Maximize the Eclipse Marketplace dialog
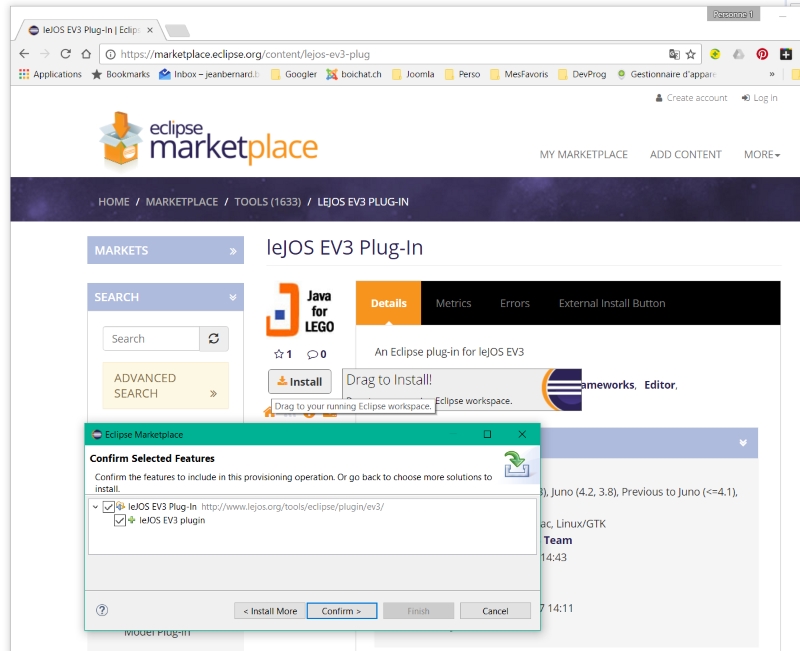Screen dimensions: 800x651 pos(487,434)
